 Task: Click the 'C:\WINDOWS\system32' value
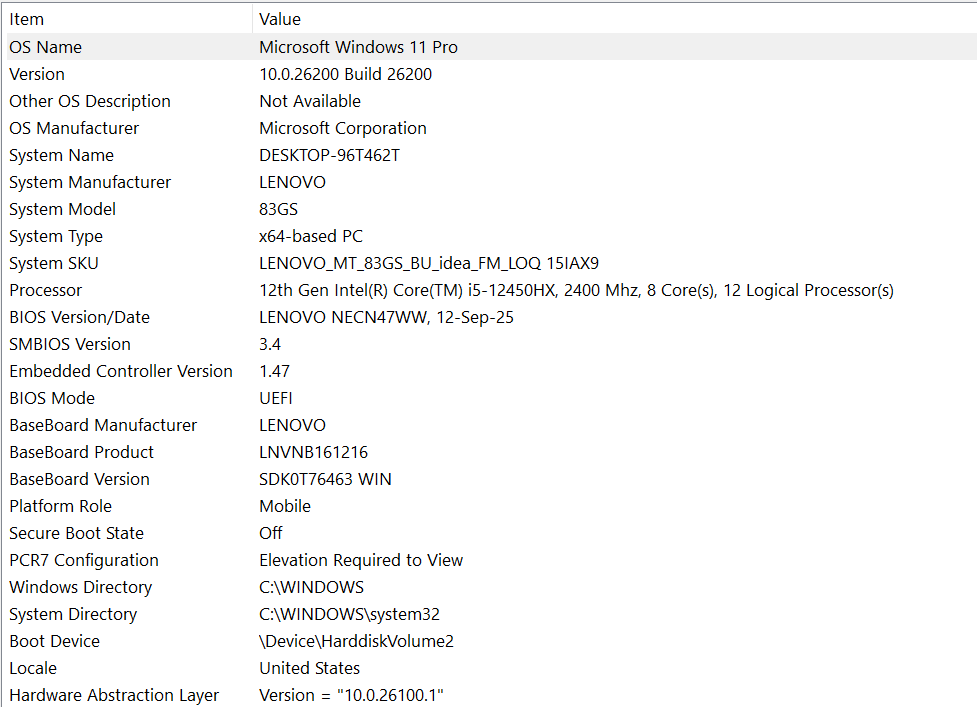pyautogui.click(x=350, y=614)
